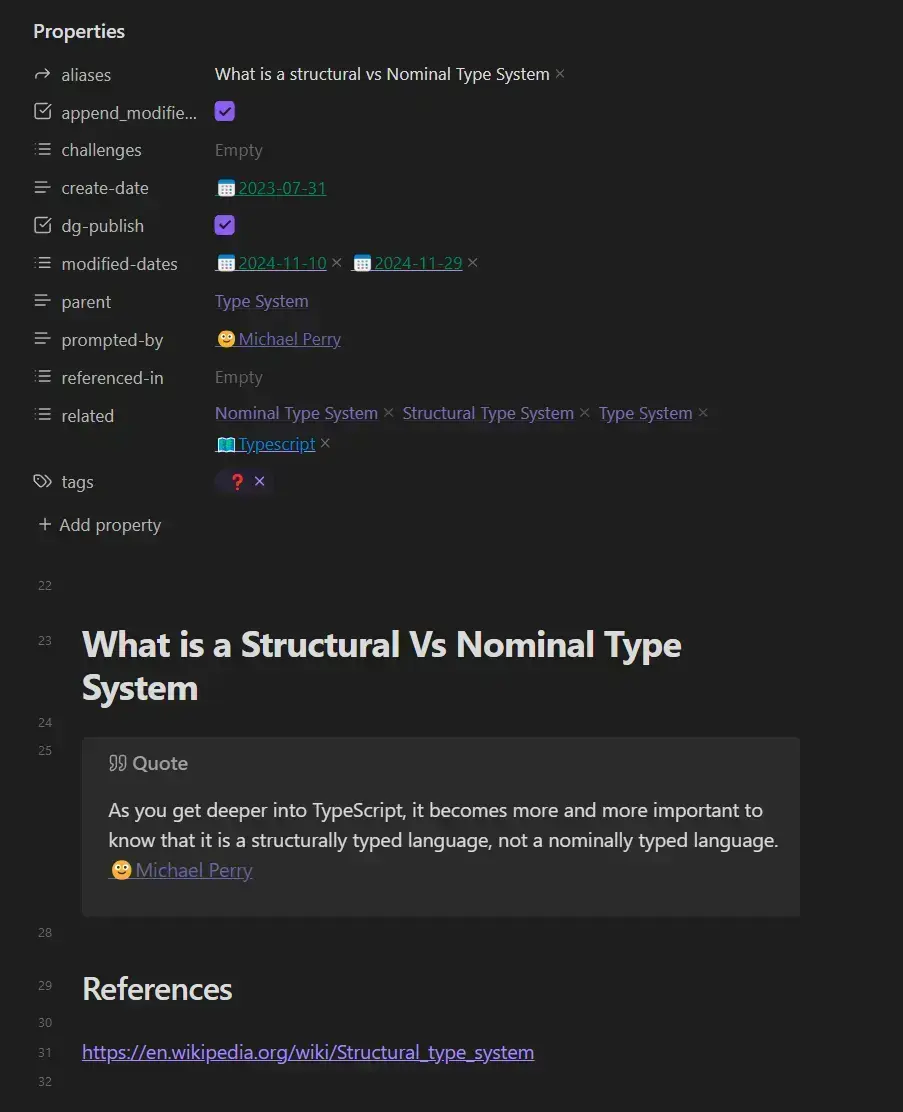Click the related property list icon
This screenshot has height=1112, width=903.
42,415
